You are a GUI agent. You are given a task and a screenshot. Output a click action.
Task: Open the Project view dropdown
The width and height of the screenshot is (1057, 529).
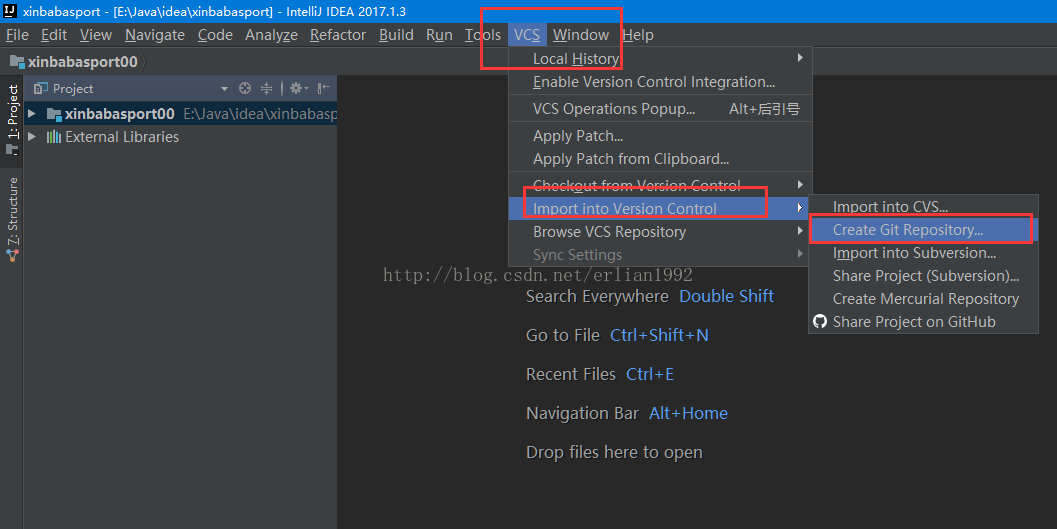click(224, 89)
